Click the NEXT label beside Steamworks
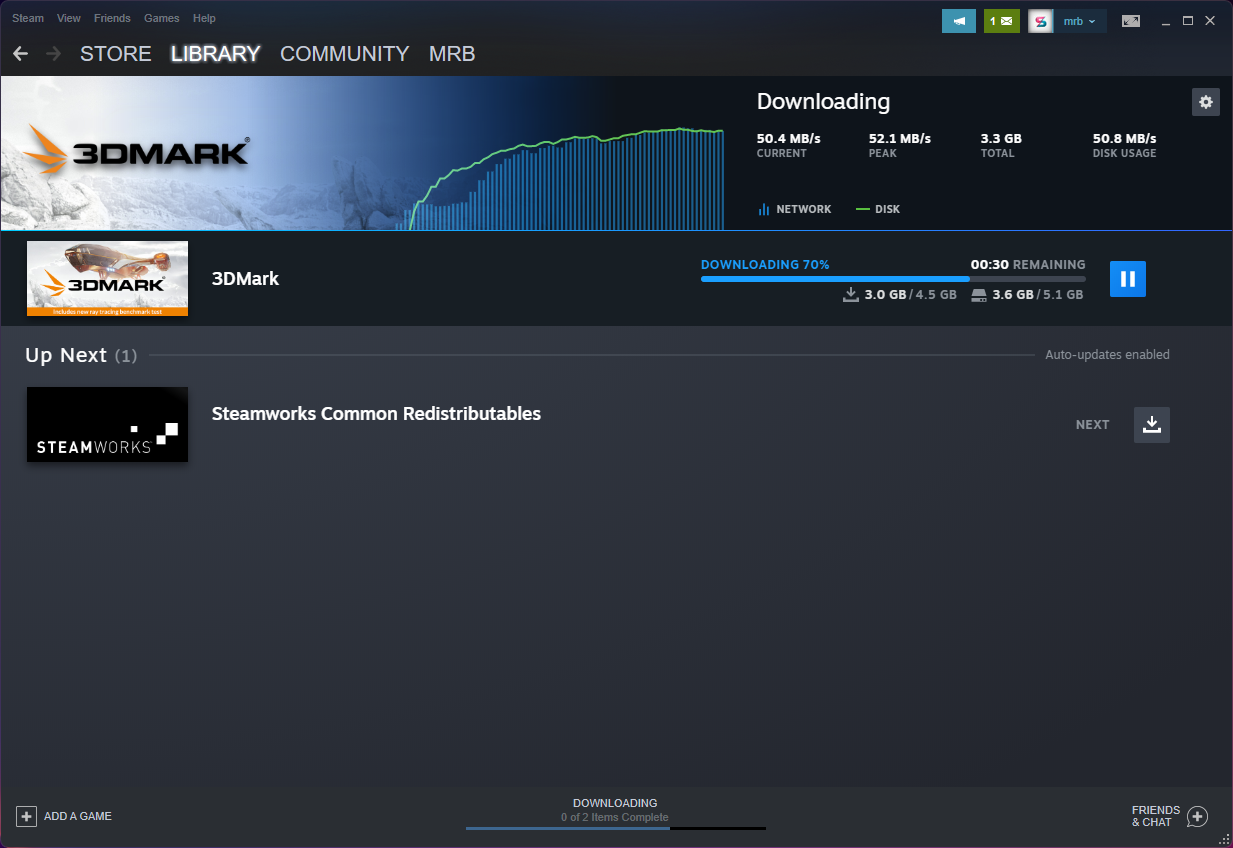The image size is (1233, 848). [1092, 425]
